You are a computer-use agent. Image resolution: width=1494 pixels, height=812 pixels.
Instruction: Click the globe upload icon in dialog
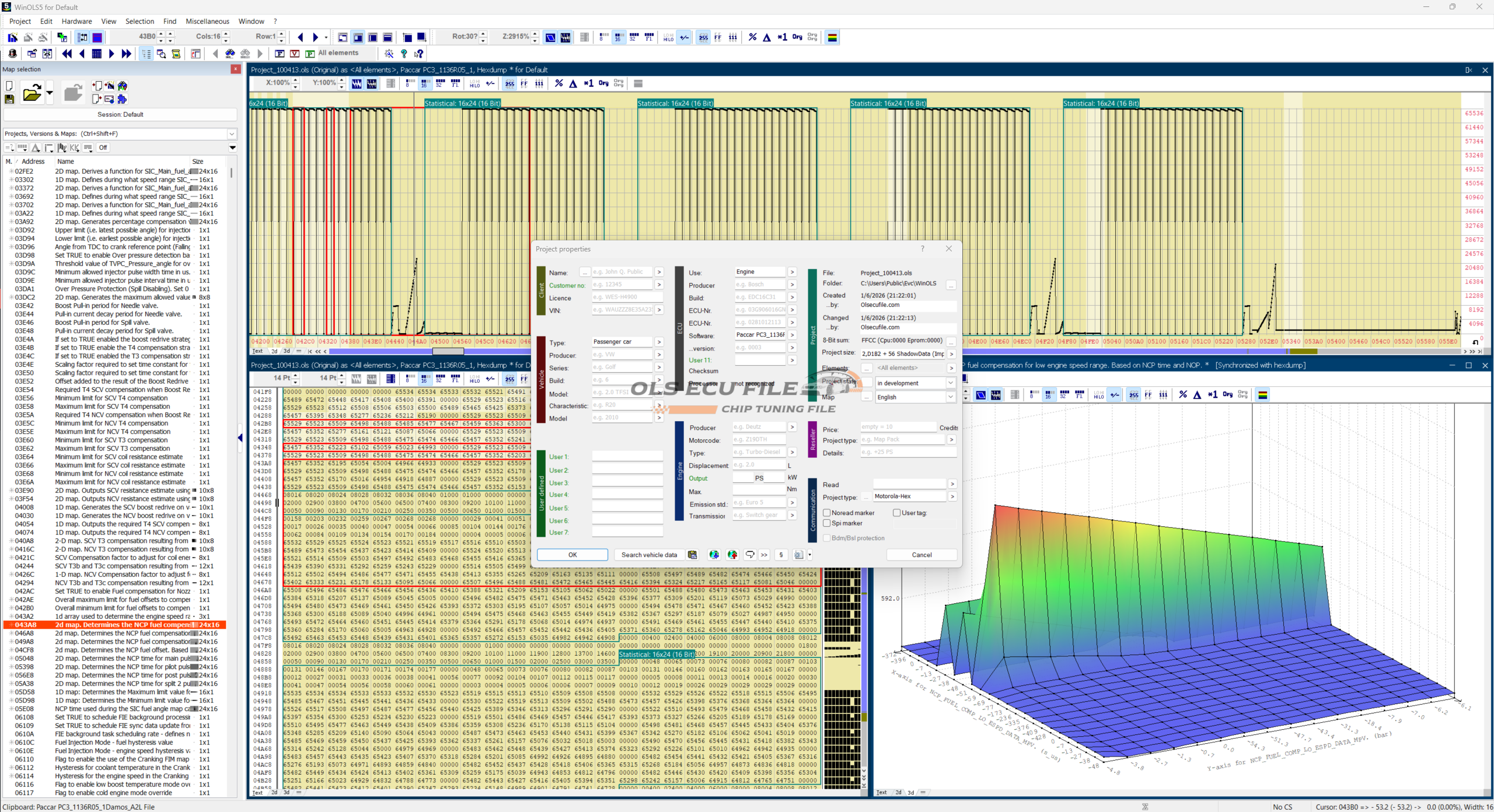732,555
